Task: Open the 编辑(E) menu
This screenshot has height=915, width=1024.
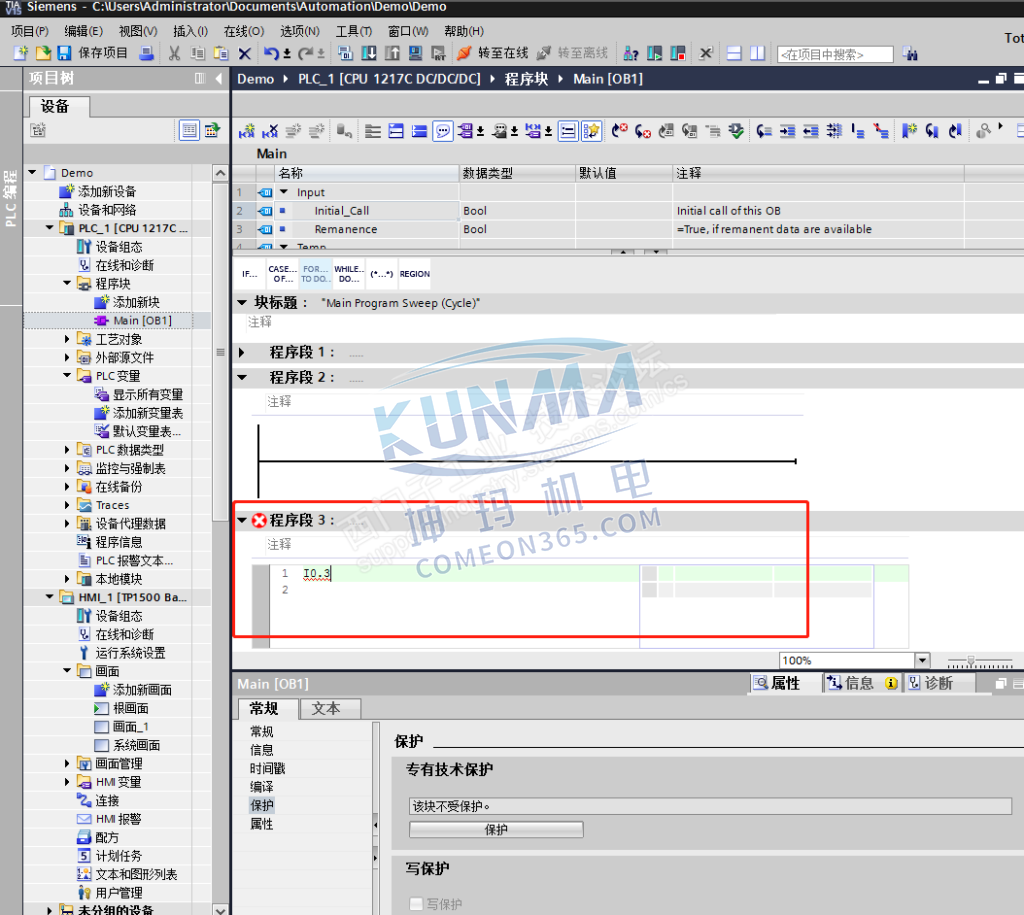Action: 84,31
